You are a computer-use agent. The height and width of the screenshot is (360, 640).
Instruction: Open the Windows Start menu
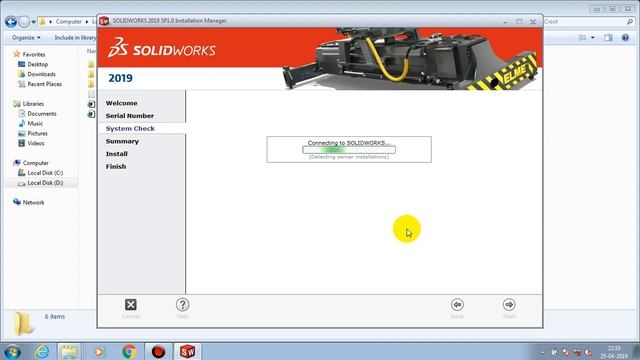tap(12, 351)
